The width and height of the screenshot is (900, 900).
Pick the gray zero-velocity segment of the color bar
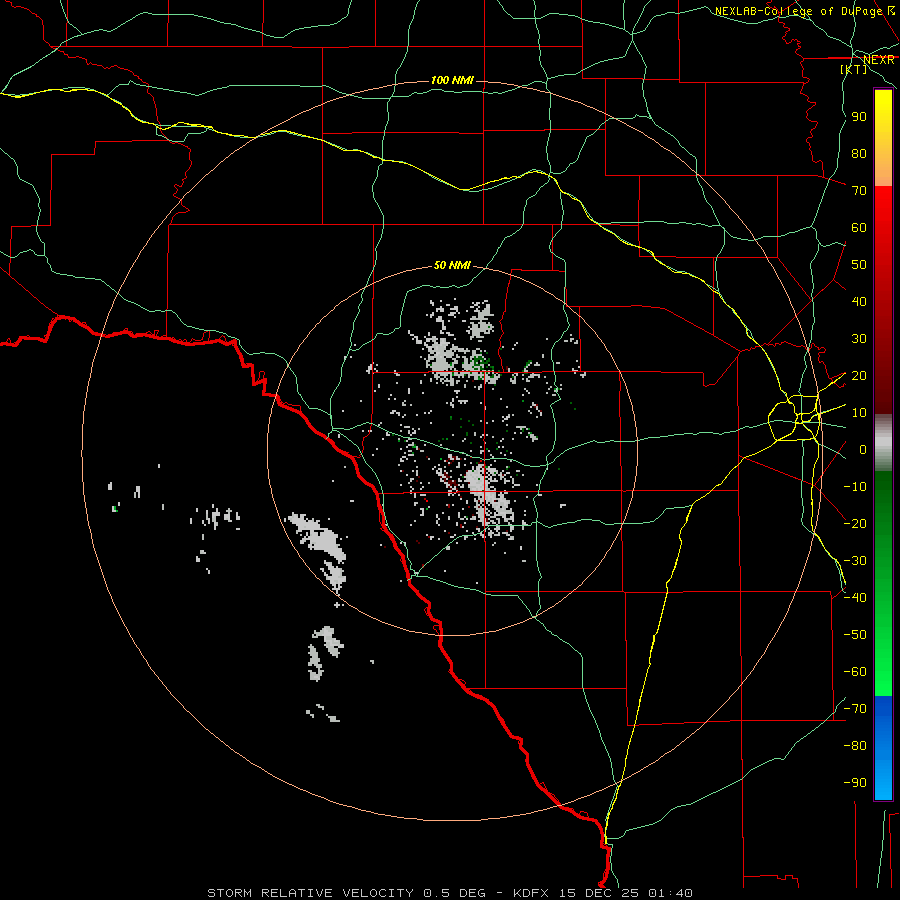point(883,443)
